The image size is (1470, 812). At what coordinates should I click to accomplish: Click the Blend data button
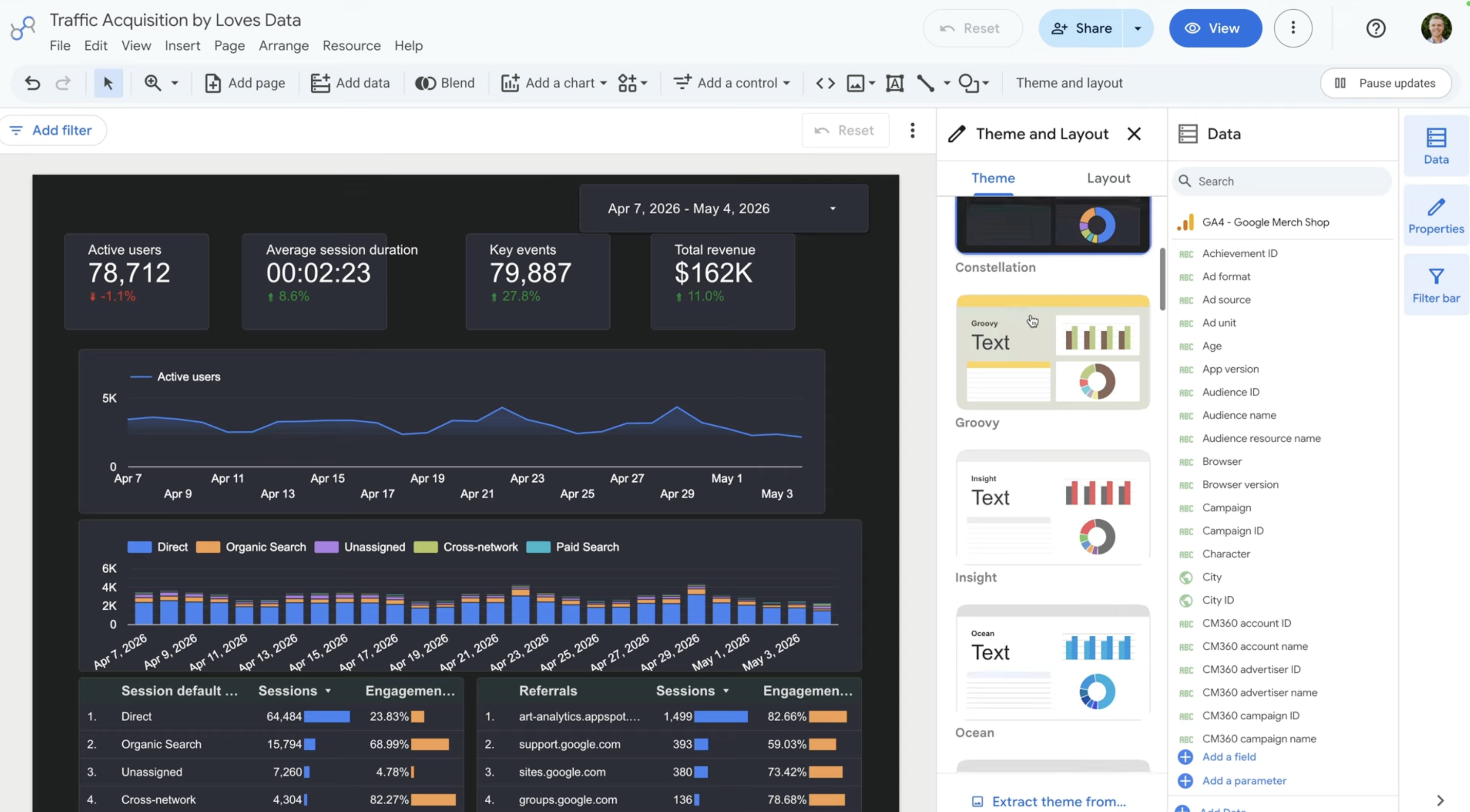(444, 83)
